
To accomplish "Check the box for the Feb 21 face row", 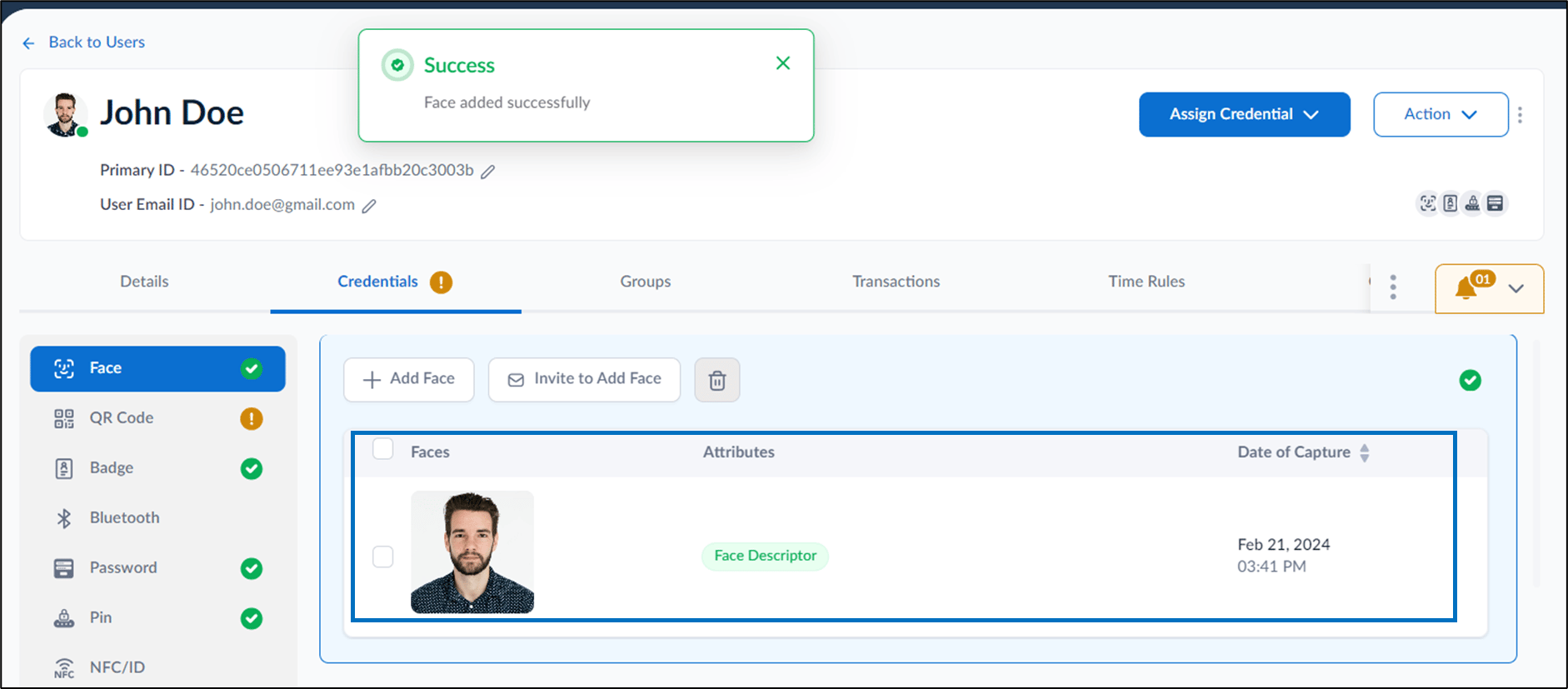I will 383,557.
